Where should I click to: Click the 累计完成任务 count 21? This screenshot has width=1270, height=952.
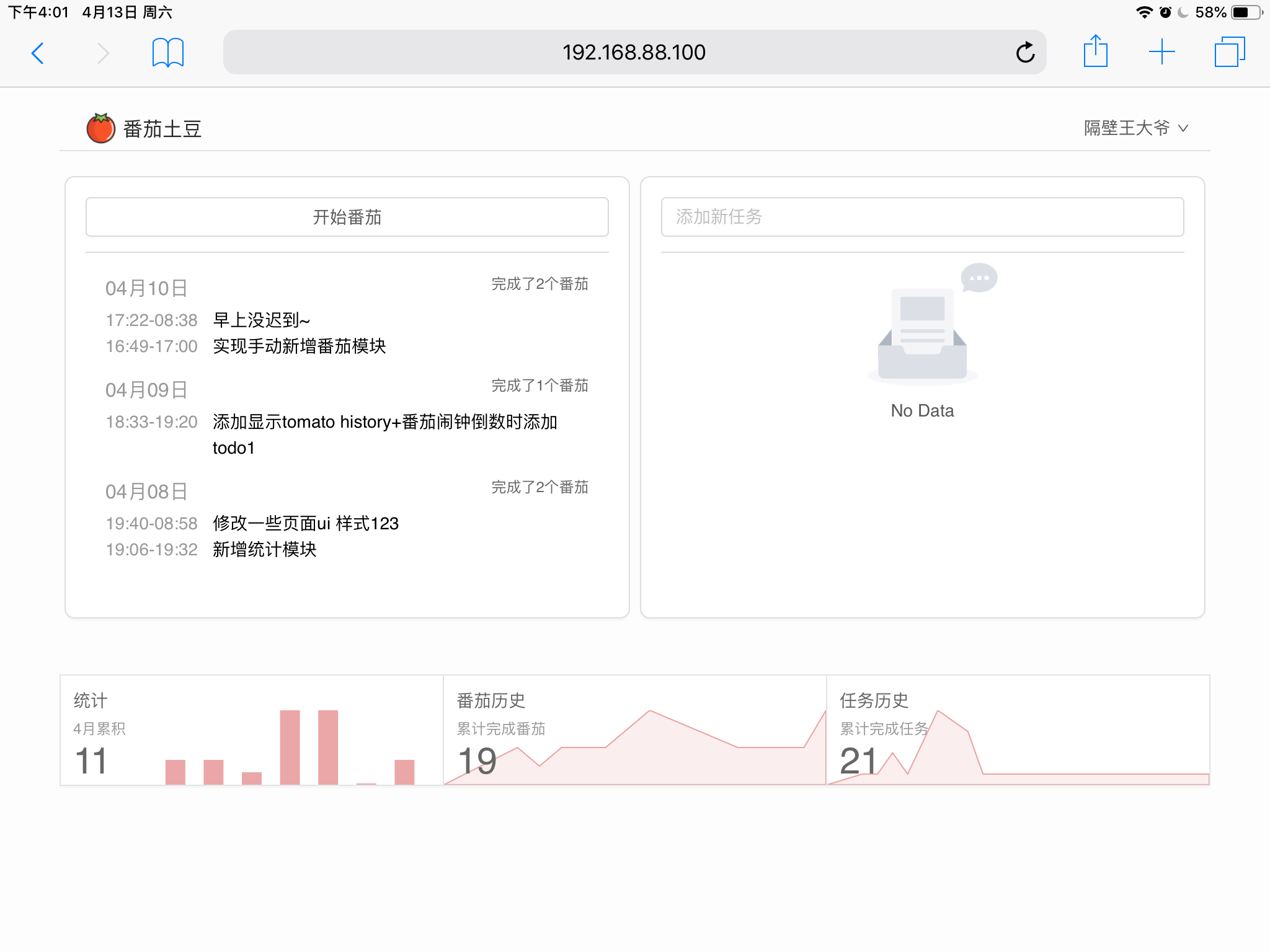859,761
